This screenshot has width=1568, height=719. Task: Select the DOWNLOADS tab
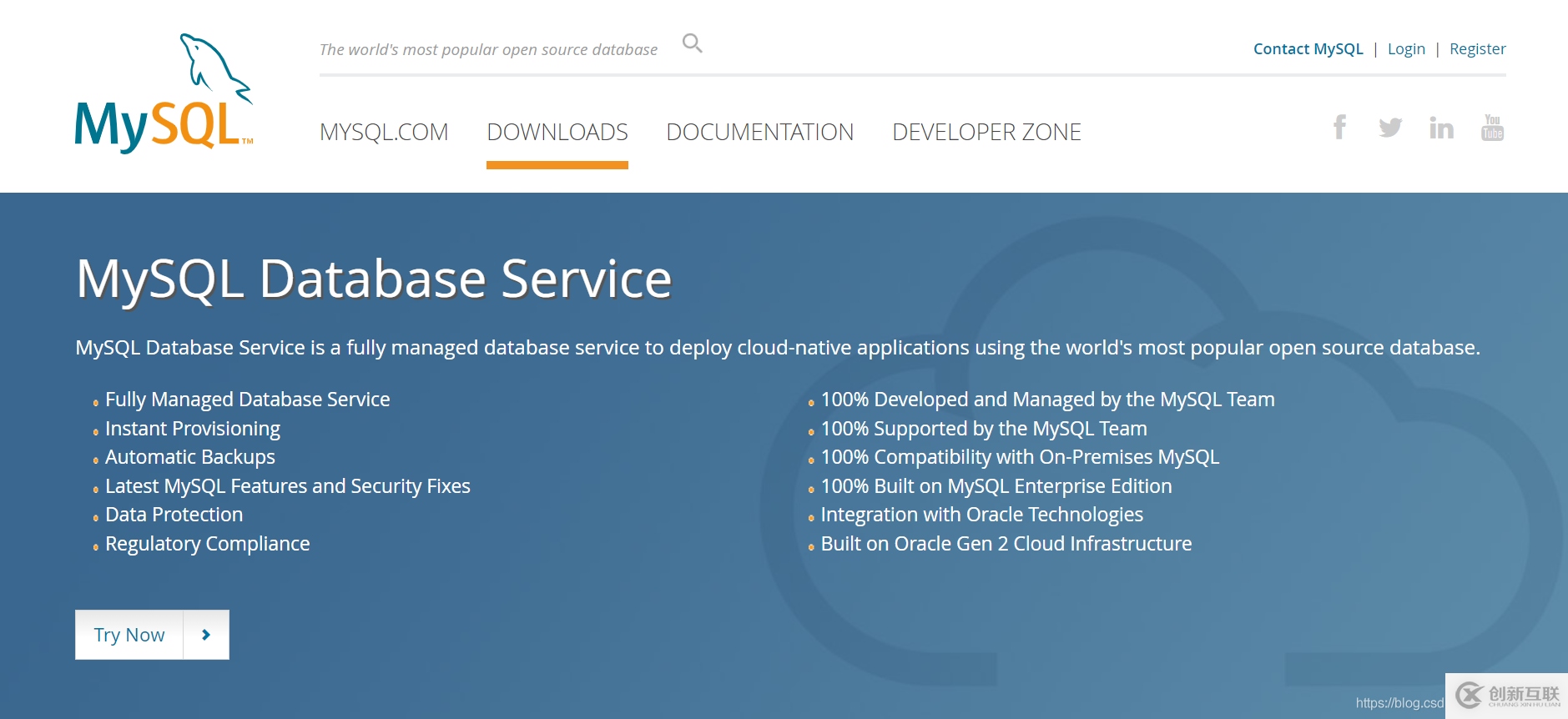(557, 132)
